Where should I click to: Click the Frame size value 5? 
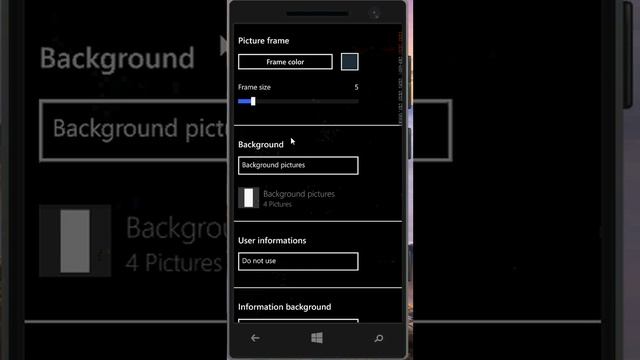[x=356, y=87]
